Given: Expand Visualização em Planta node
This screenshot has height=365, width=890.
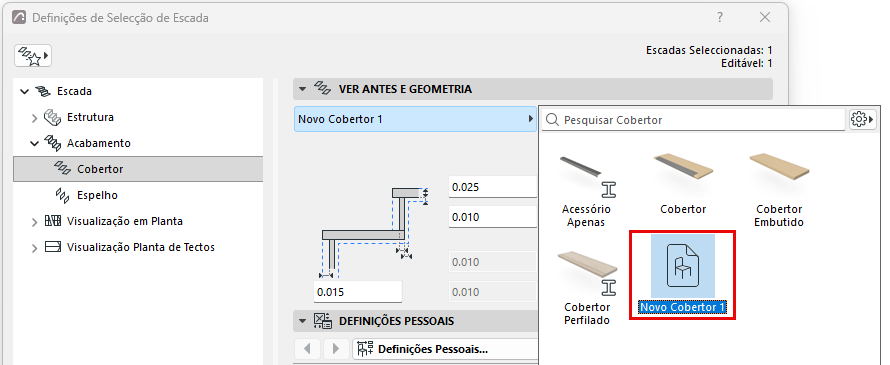Looking at the screenshot, I should point(35,222).
